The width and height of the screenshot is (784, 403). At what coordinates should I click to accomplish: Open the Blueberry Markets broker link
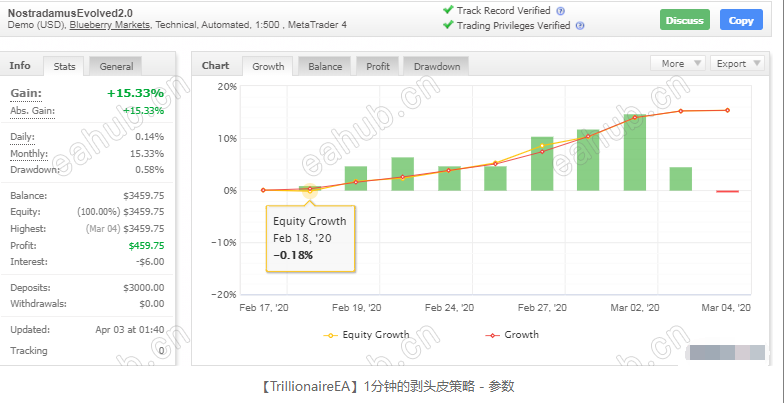(110, 24)
